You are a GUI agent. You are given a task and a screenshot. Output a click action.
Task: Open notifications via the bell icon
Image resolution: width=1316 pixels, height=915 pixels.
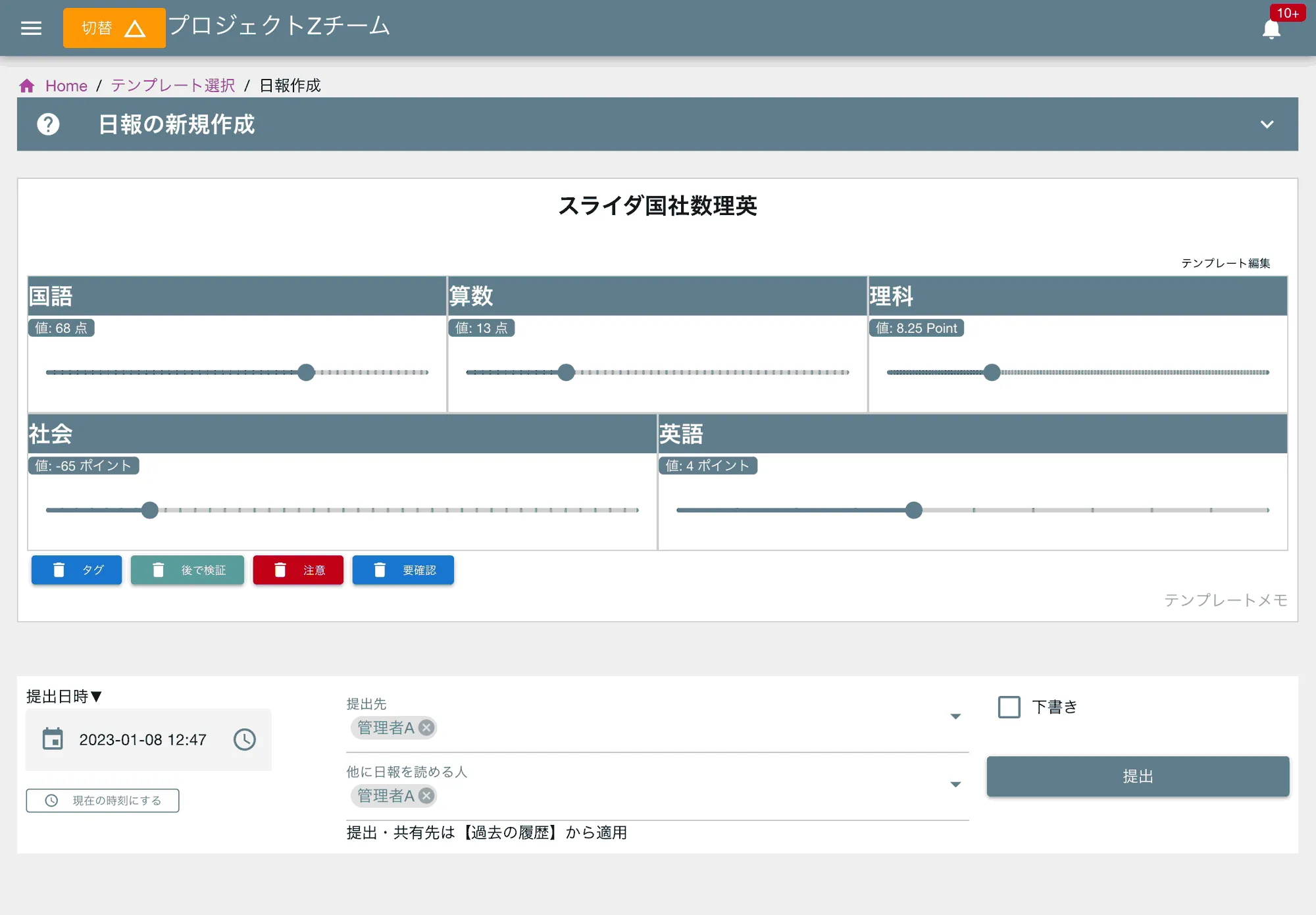[x=1271, y=28]
